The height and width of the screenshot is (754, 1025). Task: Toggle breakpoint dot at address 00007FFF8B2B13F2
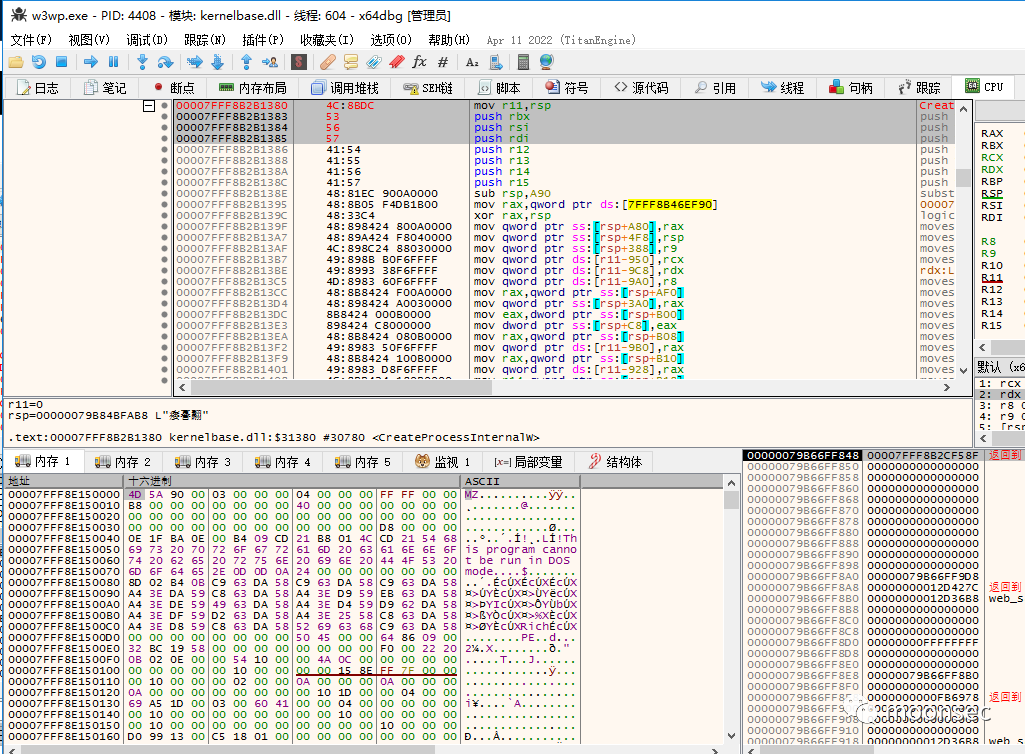coord(165,348)
